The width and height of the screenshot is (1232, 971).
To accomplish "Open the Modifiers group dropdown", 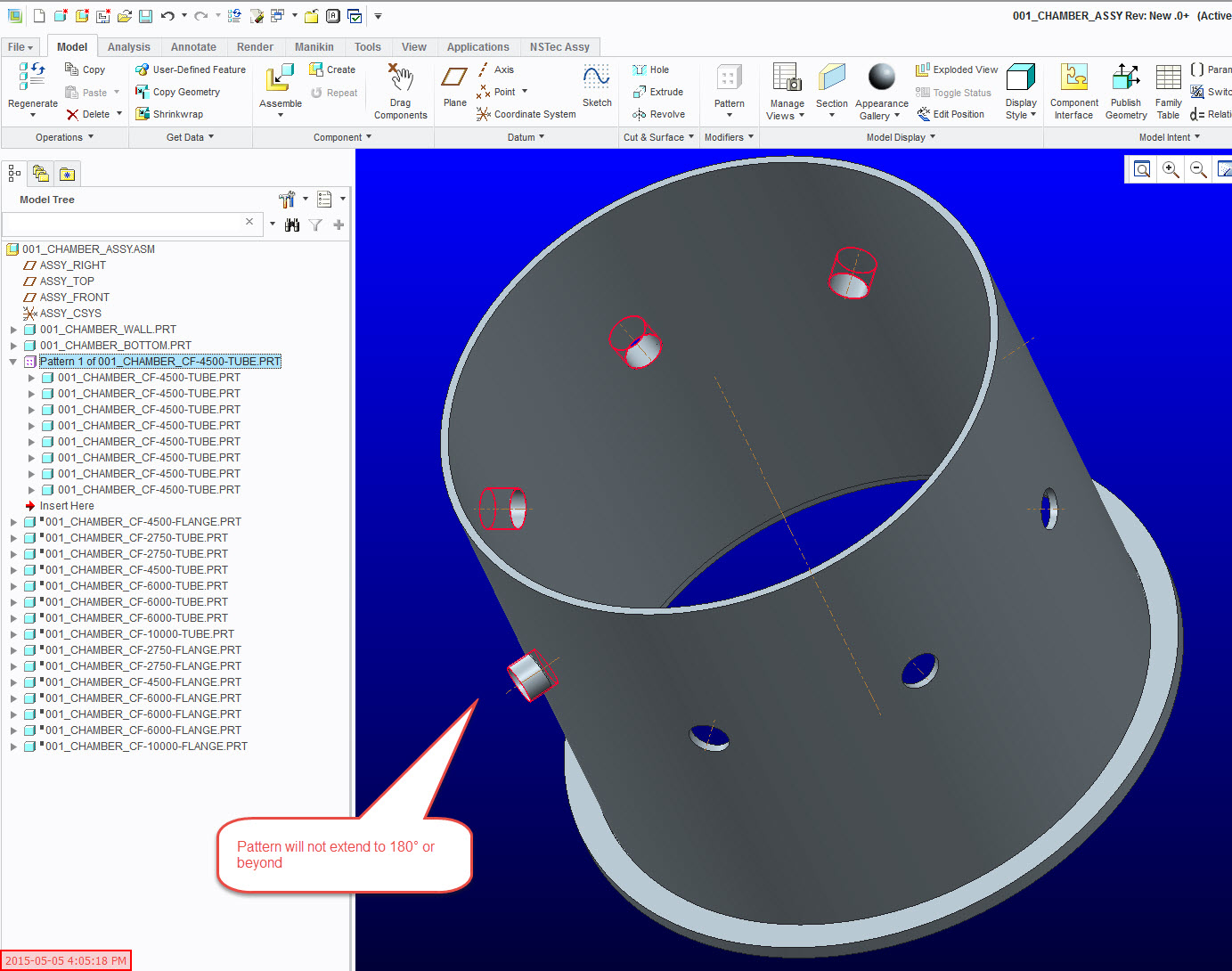I will pos(729,137).
